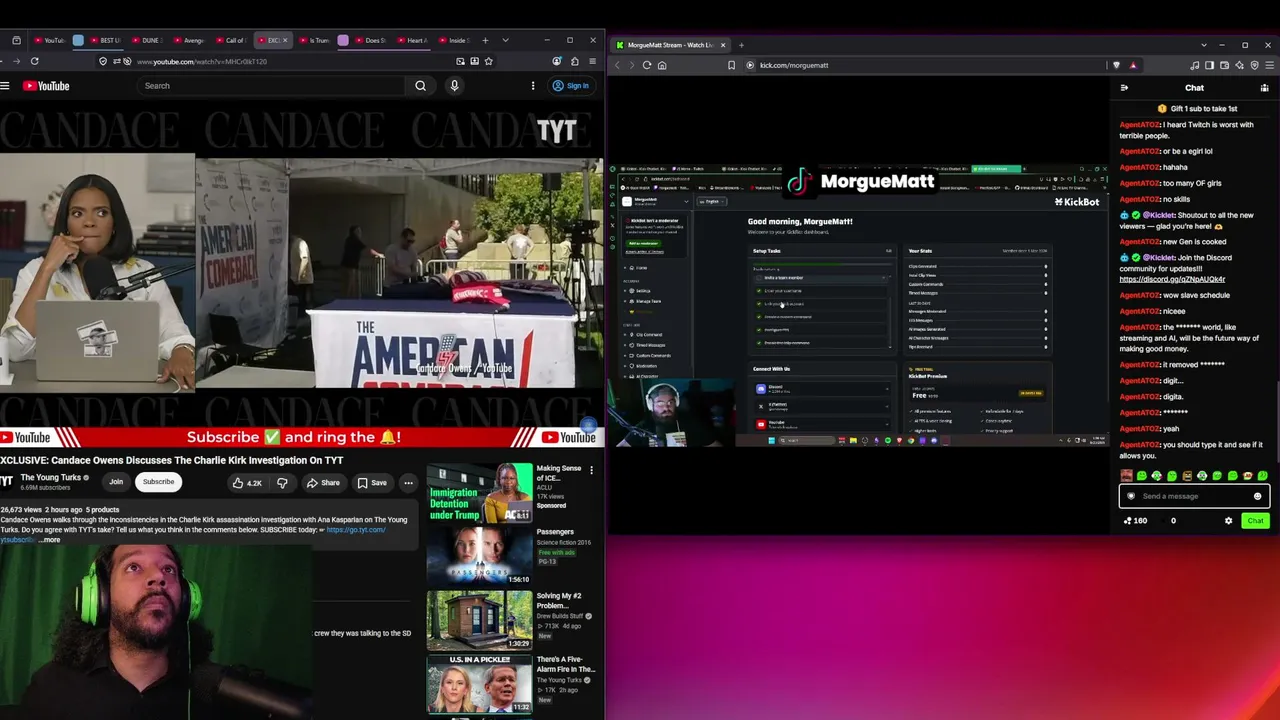Reload the Kick stream page
This screenshot has width=1280, height=720.
pyautogui.click(x=647, y=65)
